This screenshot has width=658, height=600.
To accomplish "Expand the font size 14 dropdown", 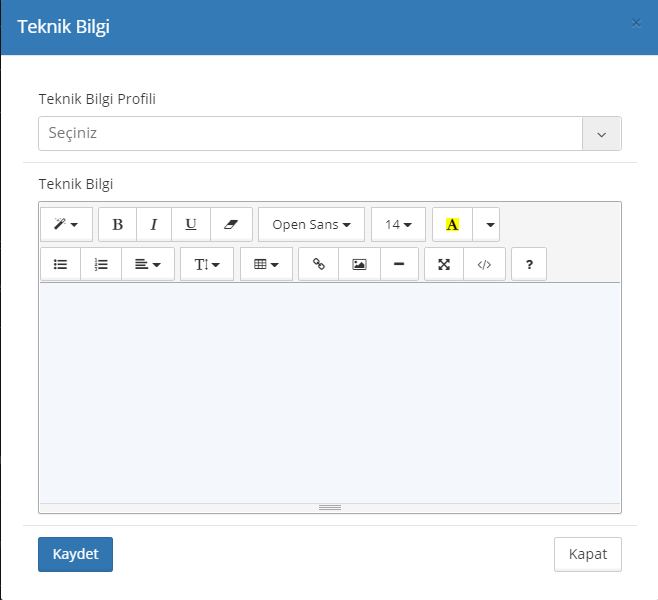I will click(x=398, y=225).
